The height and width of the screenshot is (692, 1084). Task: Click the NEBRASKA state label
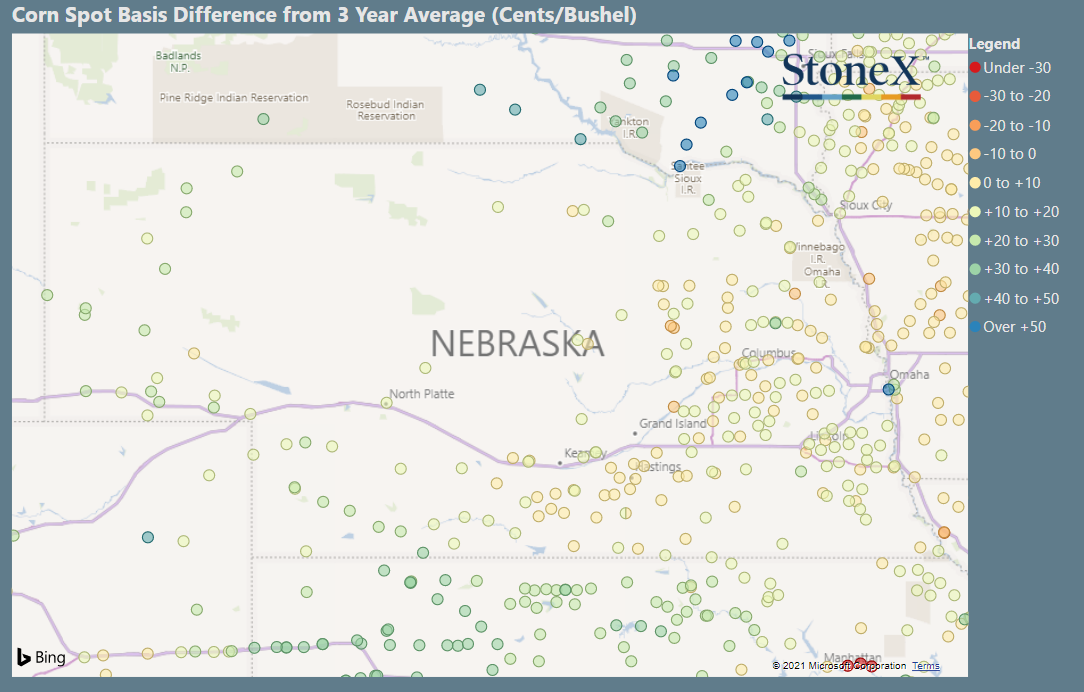[517, 344]
